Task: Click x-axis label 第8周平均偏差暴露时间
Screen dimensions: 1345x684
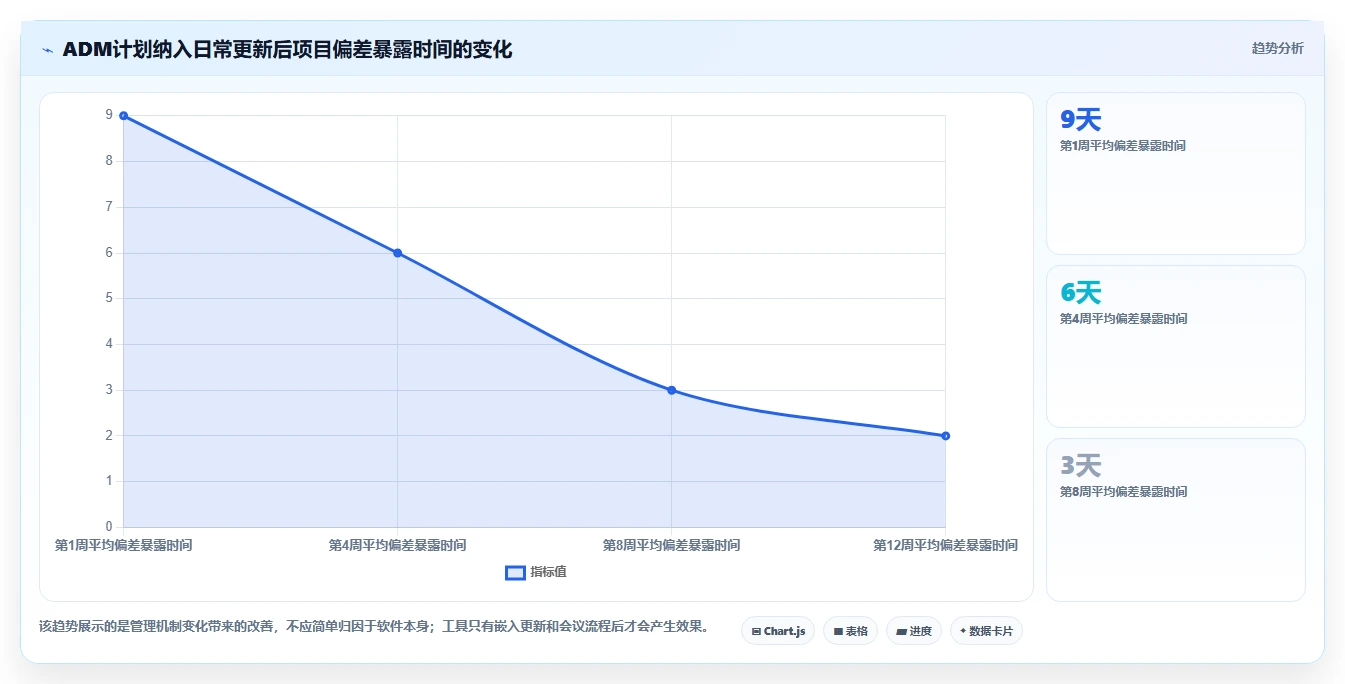Action: [x=671, y=545]
